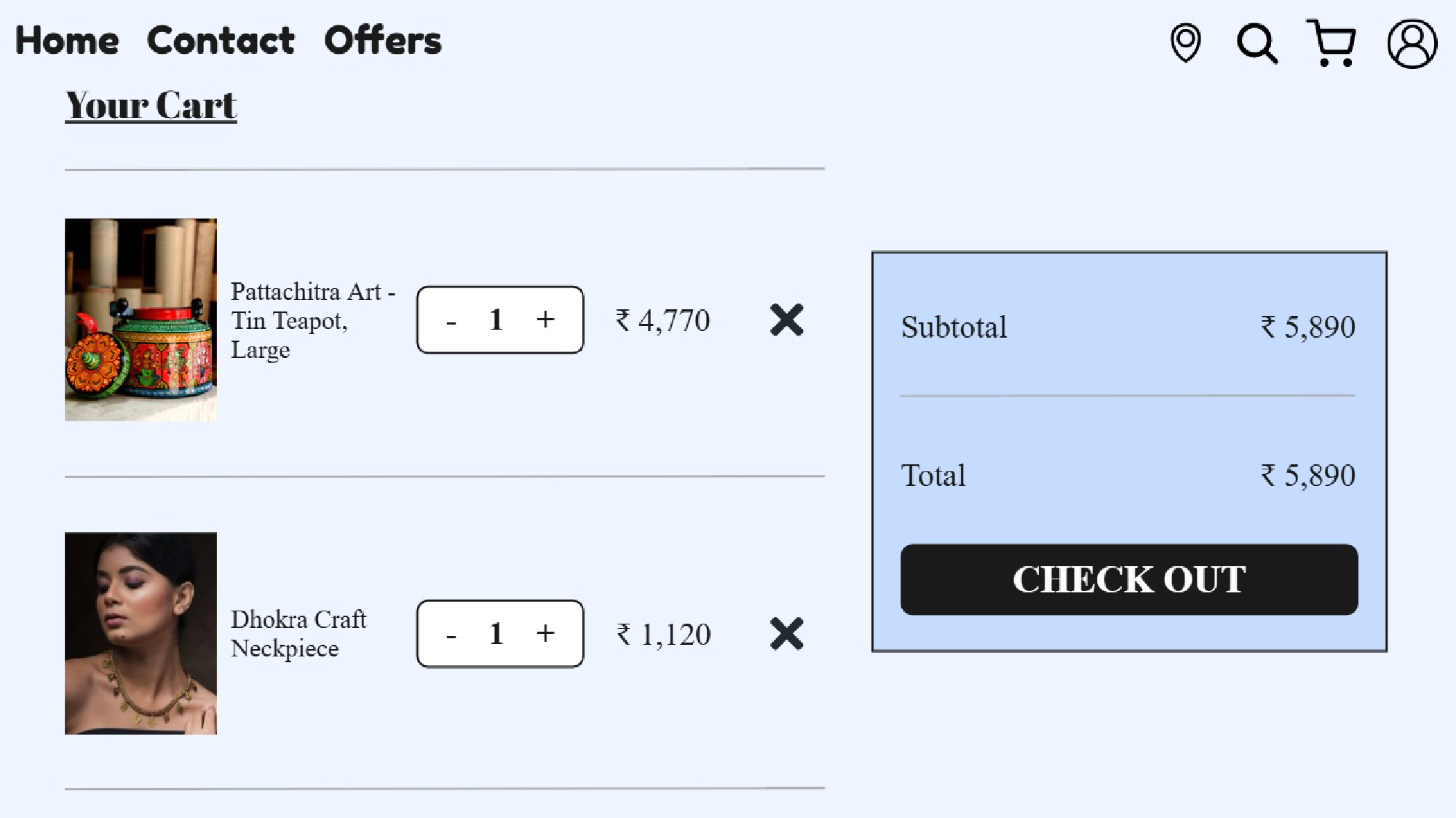The width and height of the screenshot is (1456, 818).
Task: Open the user account profile icon
Action: coord(1412,44)
